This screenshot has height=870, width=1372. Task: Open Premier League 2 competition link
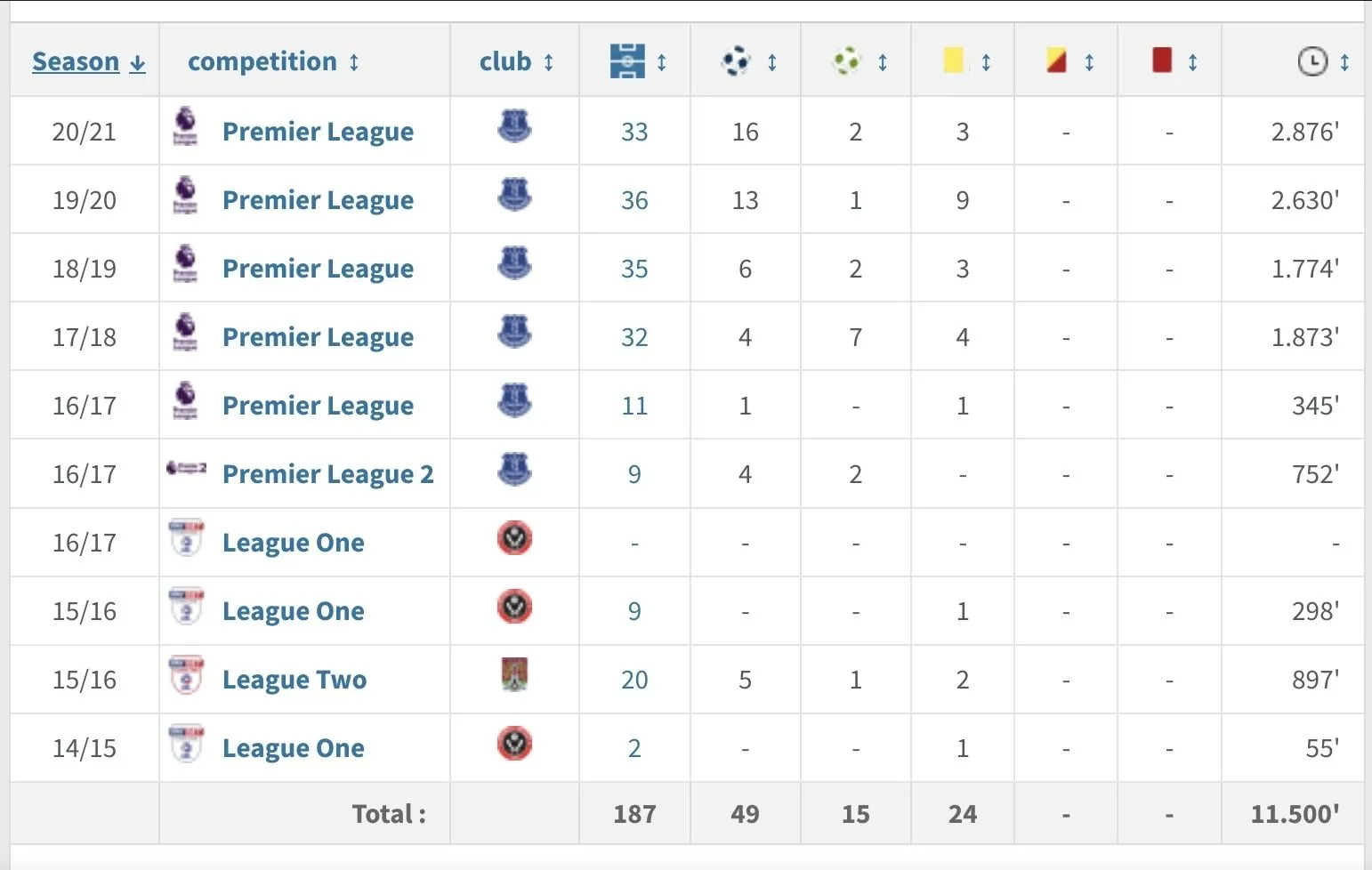[327, 474]
